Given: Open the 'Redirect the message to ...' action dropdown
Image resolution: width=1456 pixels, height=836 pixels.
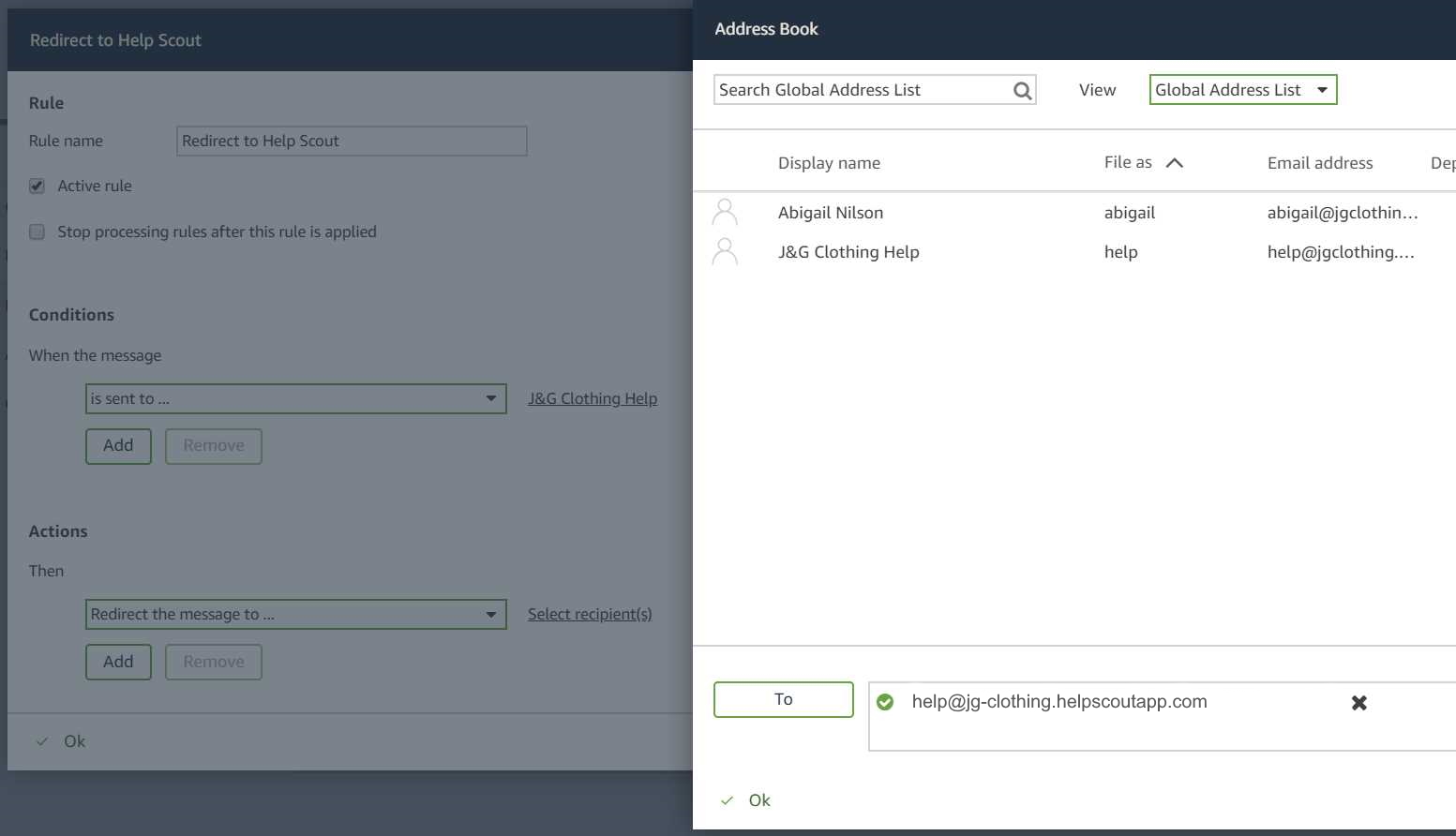Looking at the screenshot, I should click(x=295, y=615).
